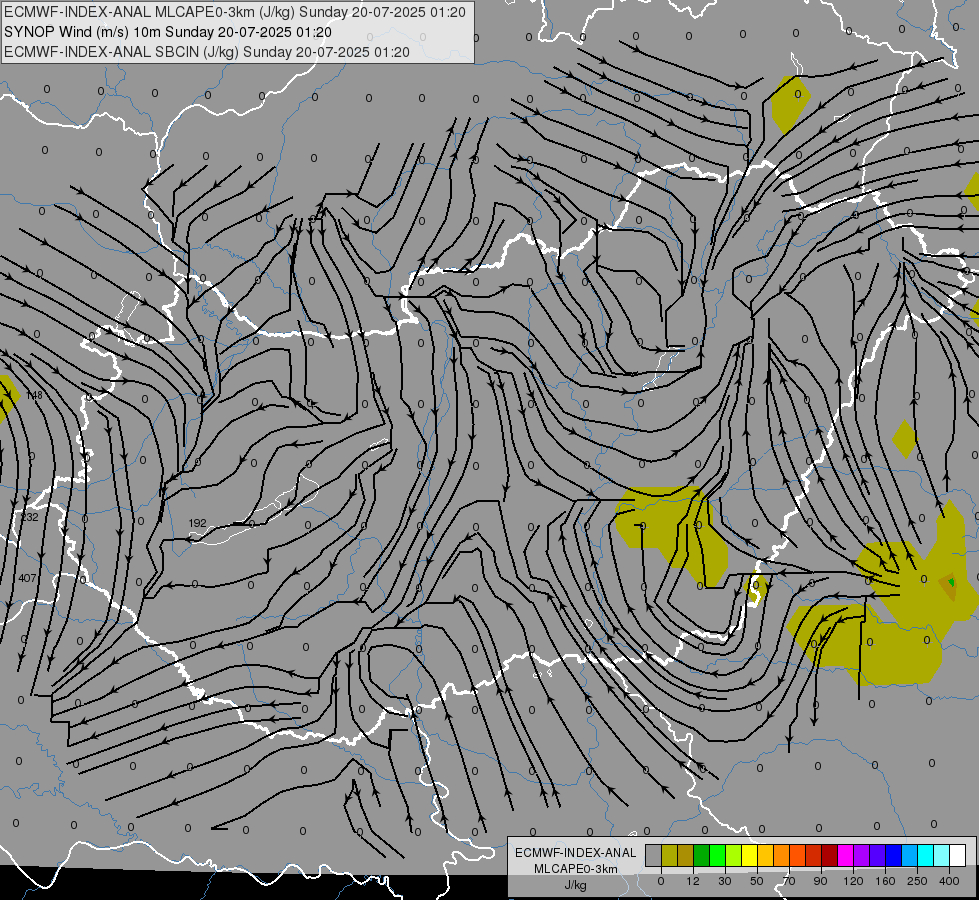
Task: Click the legend value 30 label
Action: coord(725,881)
